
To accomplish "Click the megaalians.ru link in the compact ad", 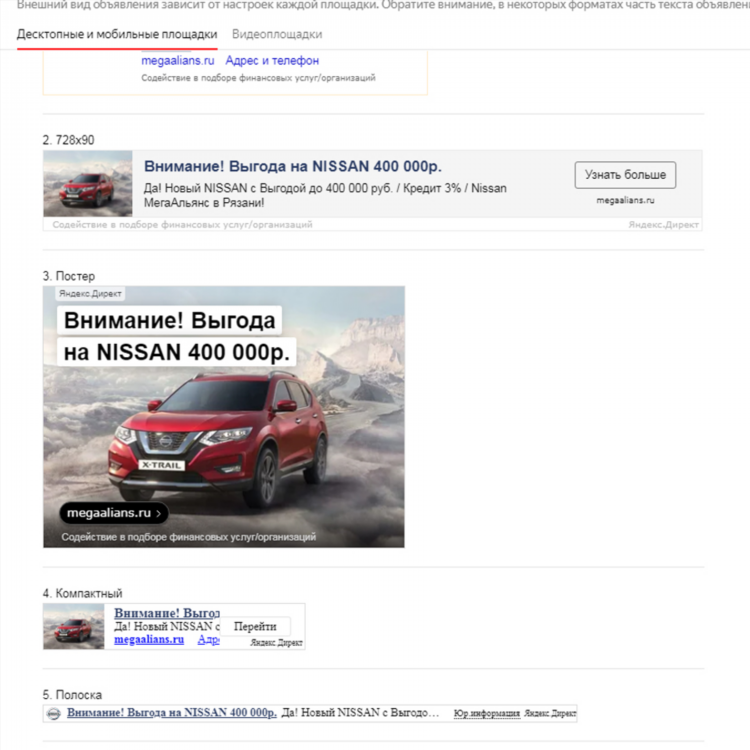I will click(x=149, y=640).
